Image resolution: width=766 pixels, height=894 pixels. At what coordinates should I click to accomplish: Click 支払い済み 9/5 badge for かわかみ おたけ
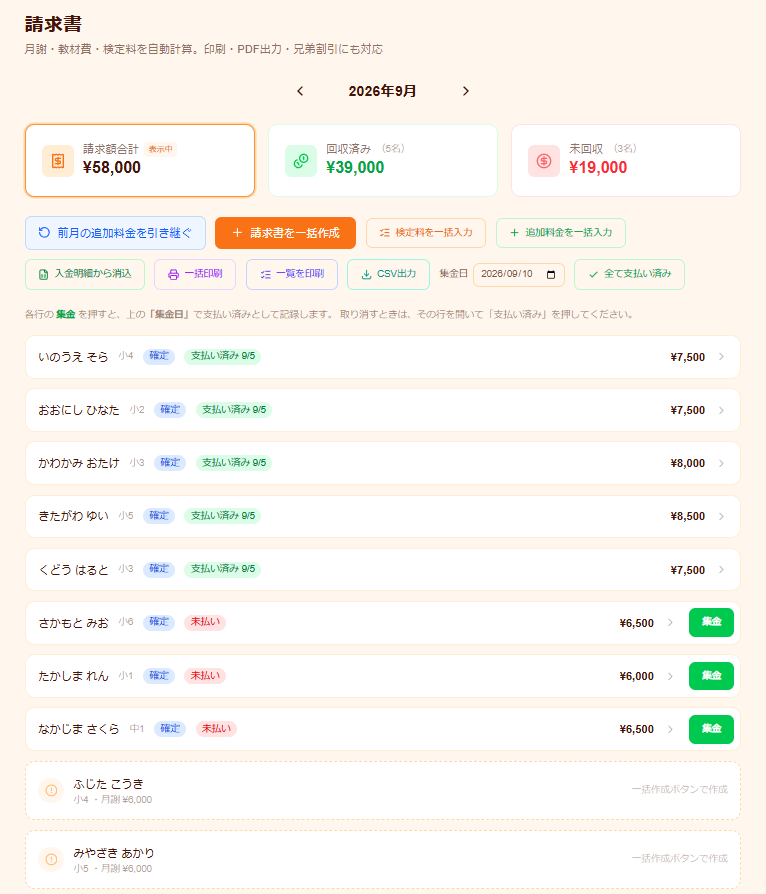tap(234, 463)
